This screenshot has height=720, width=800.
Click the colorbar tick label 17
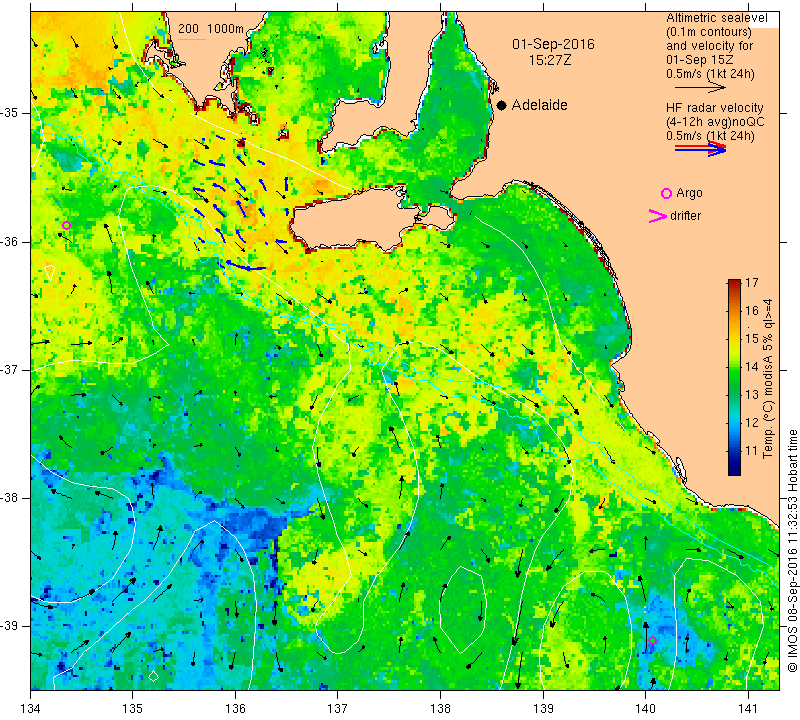752,283
